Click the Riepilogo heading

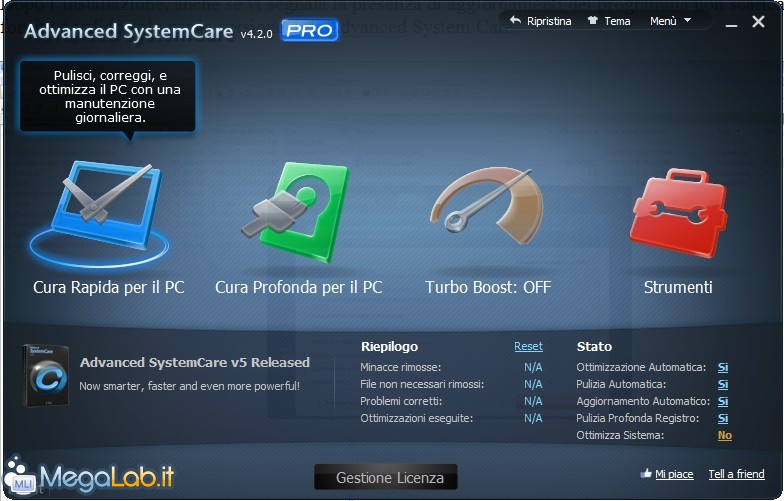(x=390, y=346)
